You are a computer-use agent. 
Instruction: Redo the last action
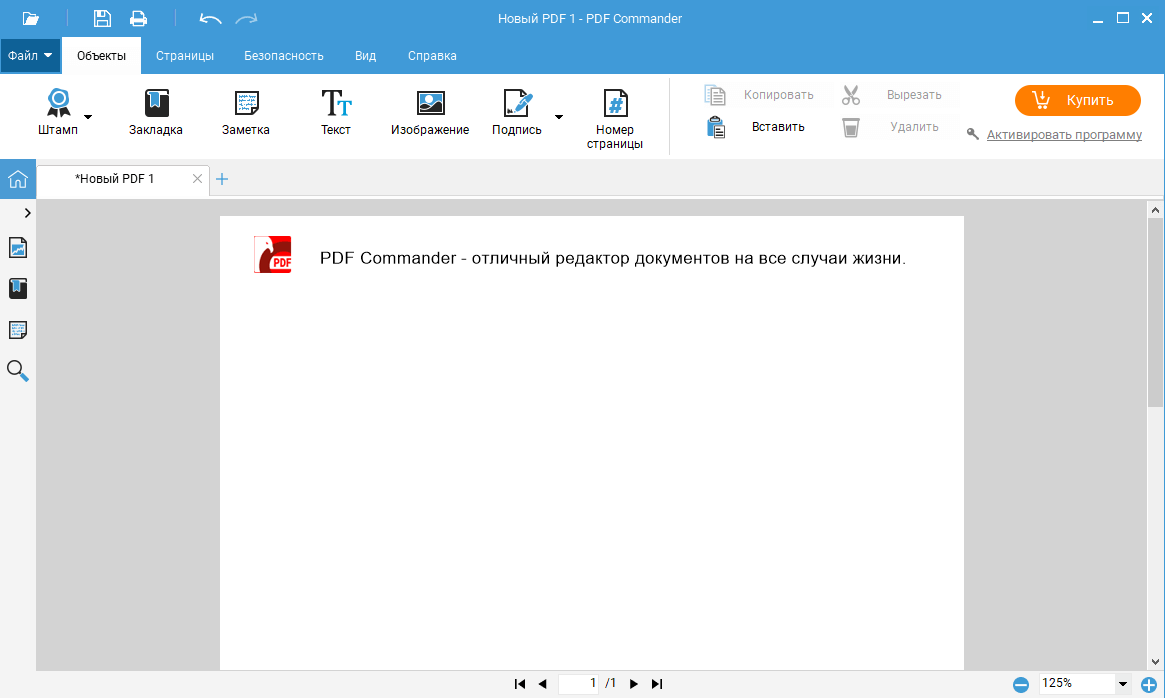(x=246, y=19)
